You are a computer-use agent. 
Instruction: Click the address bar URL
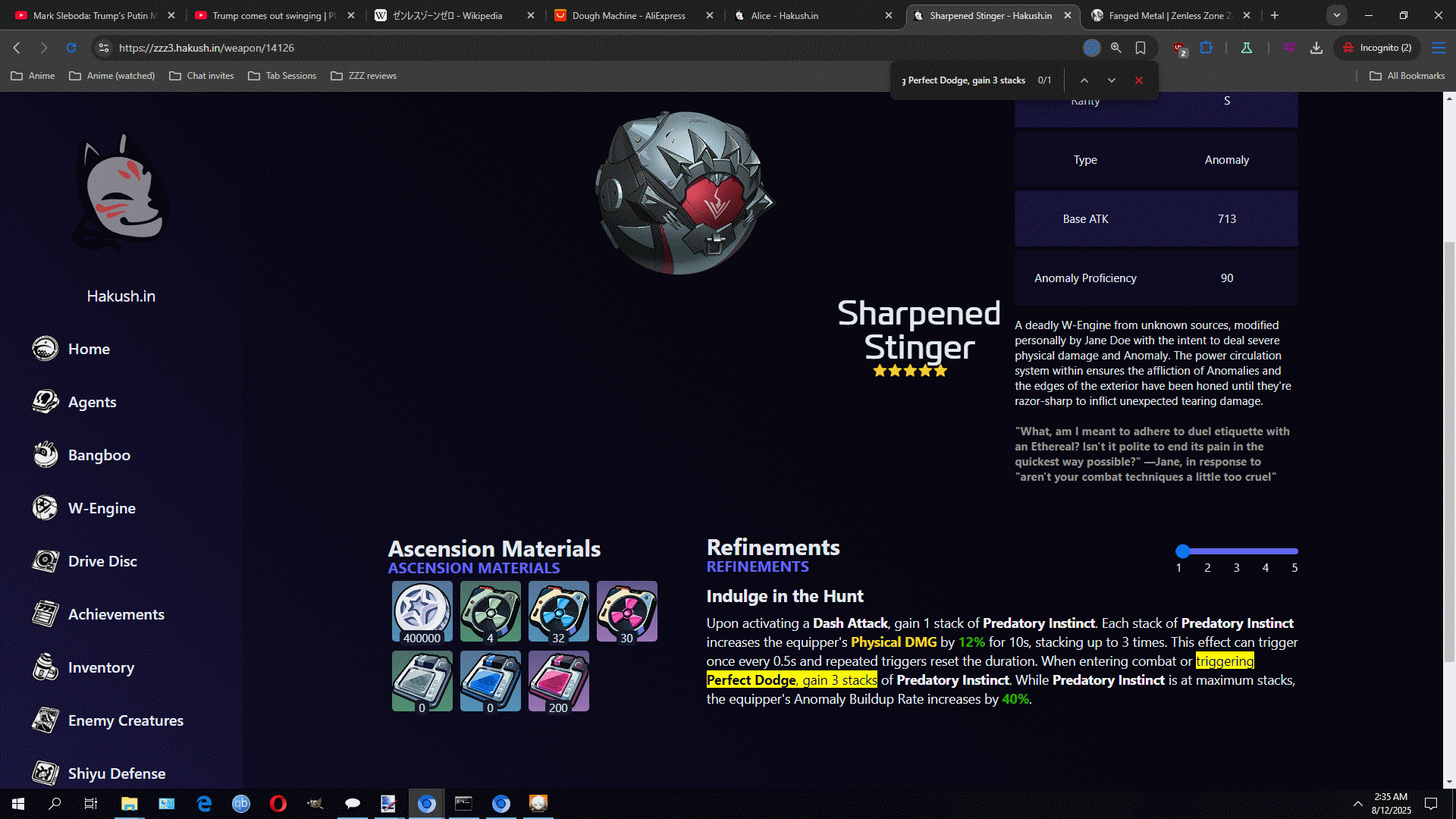click(206, 48)
